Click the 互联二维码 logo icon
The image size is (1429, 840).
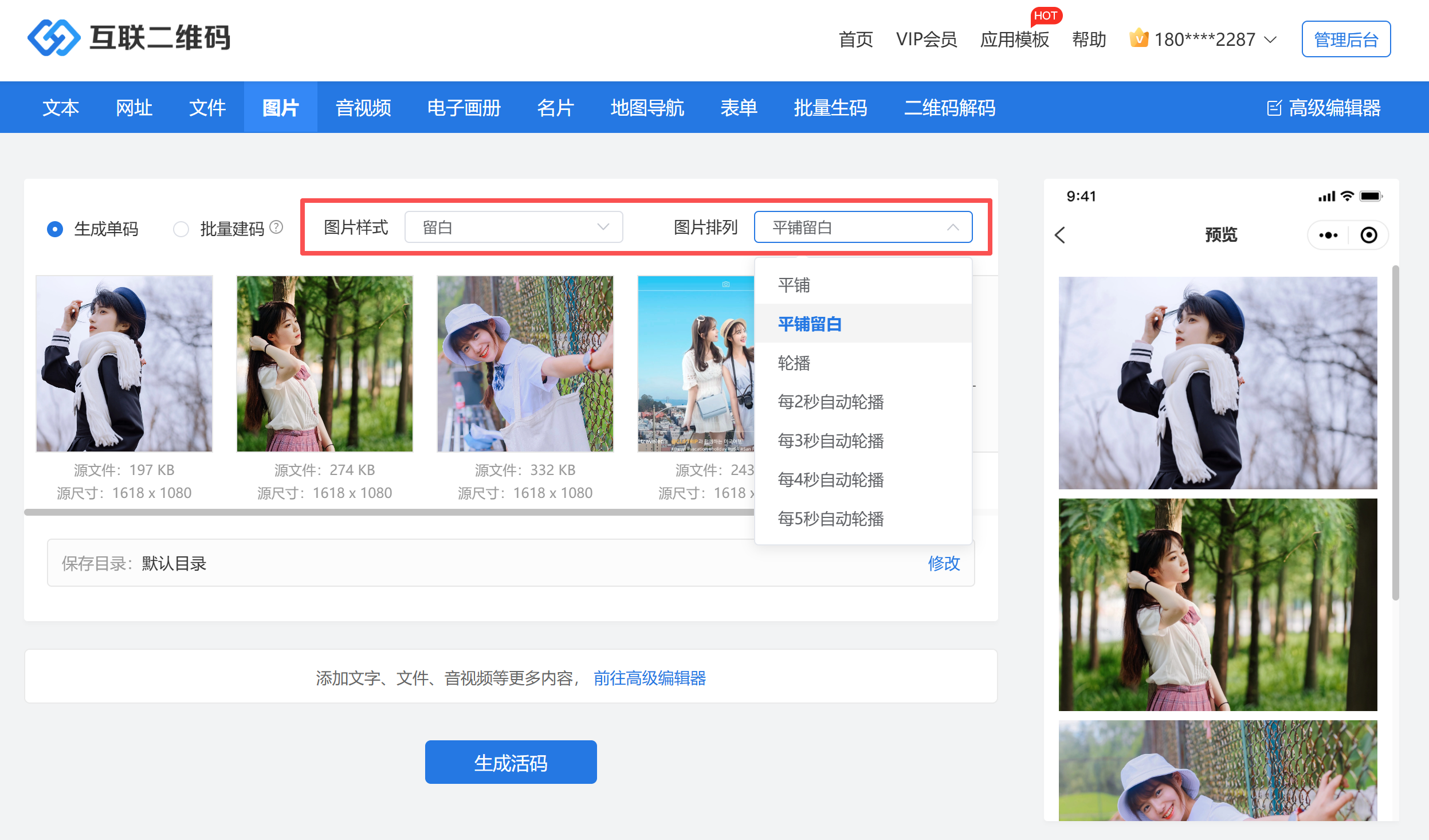click(54, 38)
